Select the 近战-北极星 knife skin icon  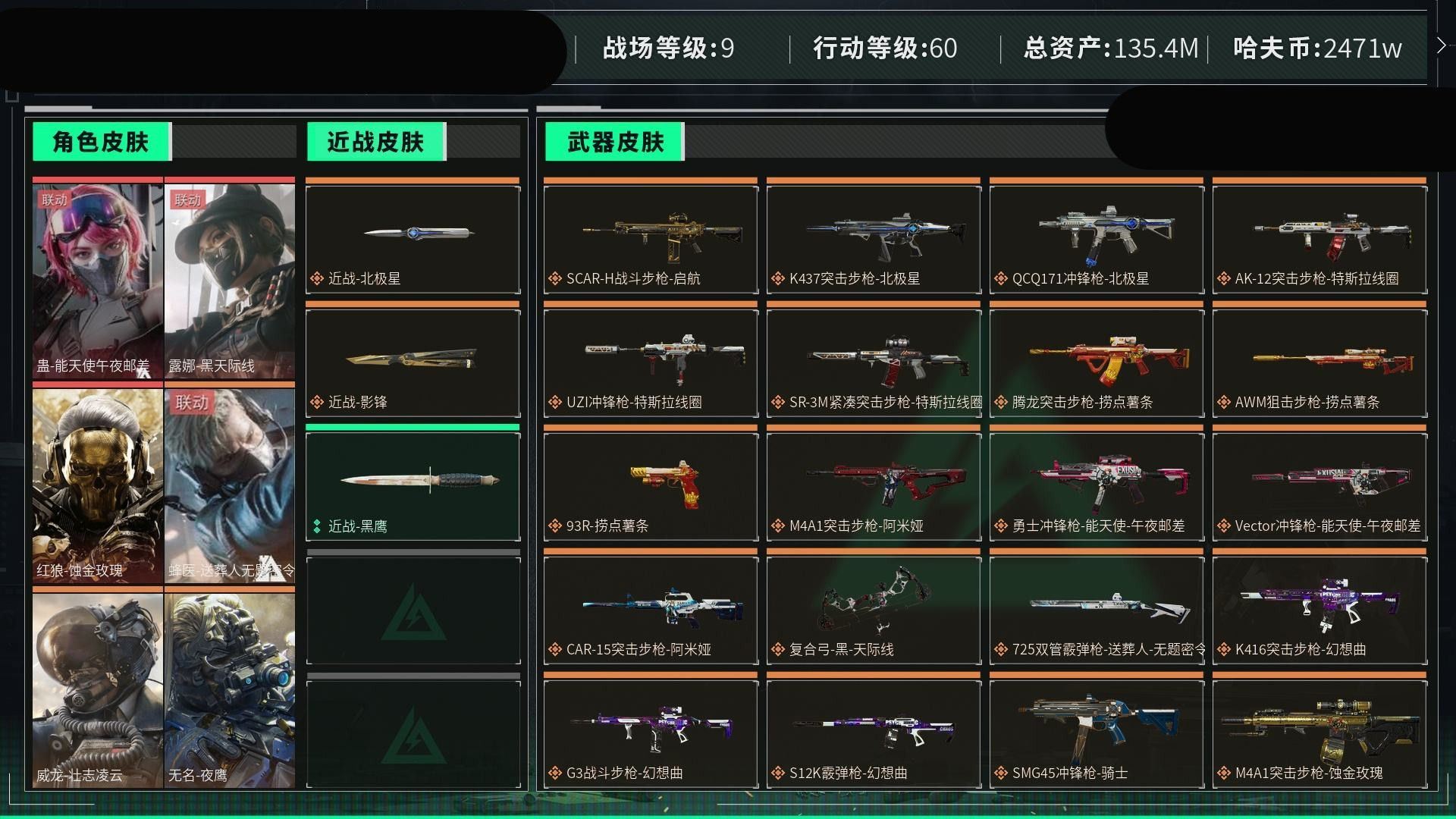(413, 239)
